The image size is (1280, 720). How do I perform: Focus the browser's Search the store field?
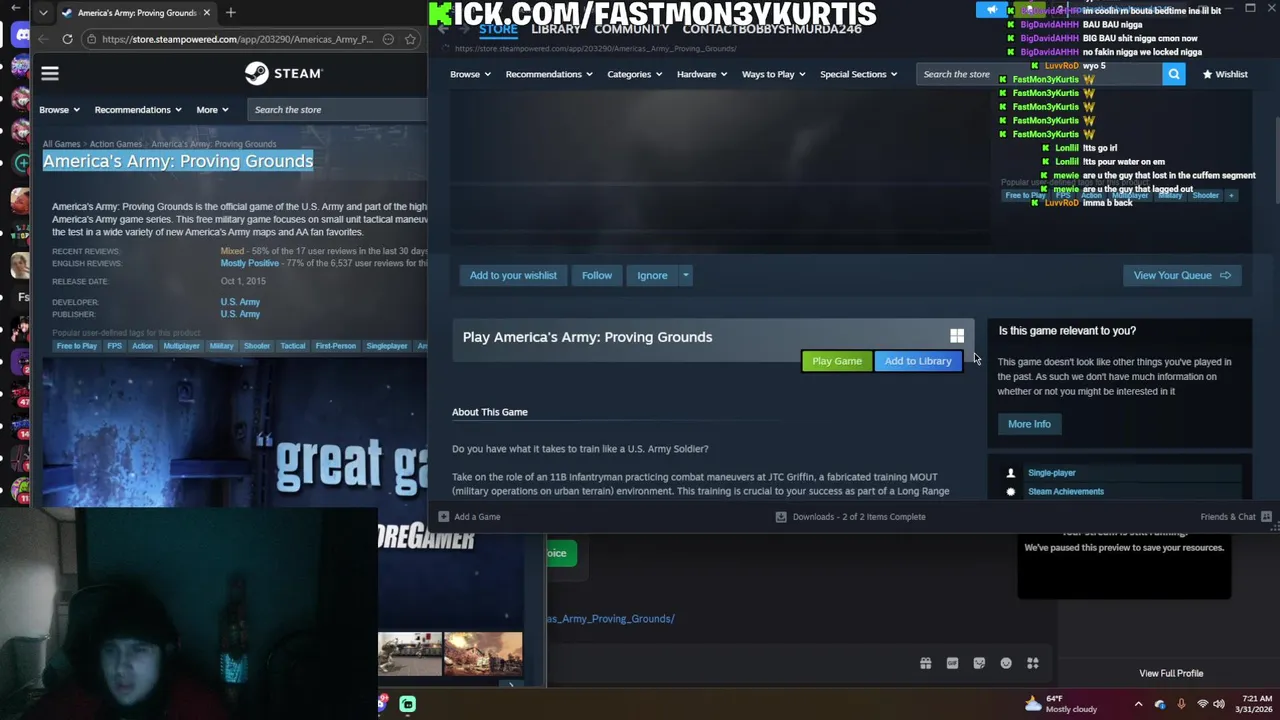(335, 110)
